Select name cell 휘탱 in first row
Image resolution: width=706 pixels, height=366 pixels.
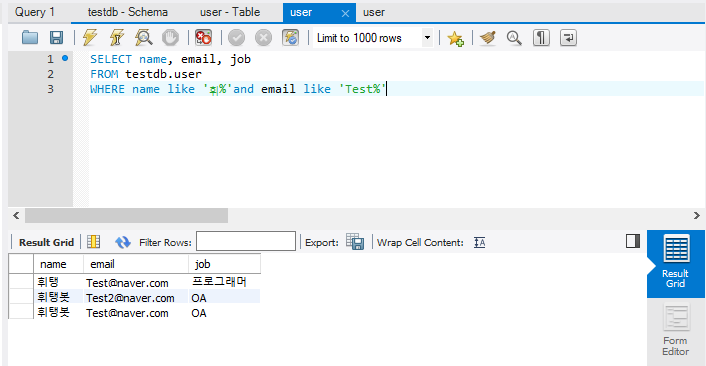point(59,282)
